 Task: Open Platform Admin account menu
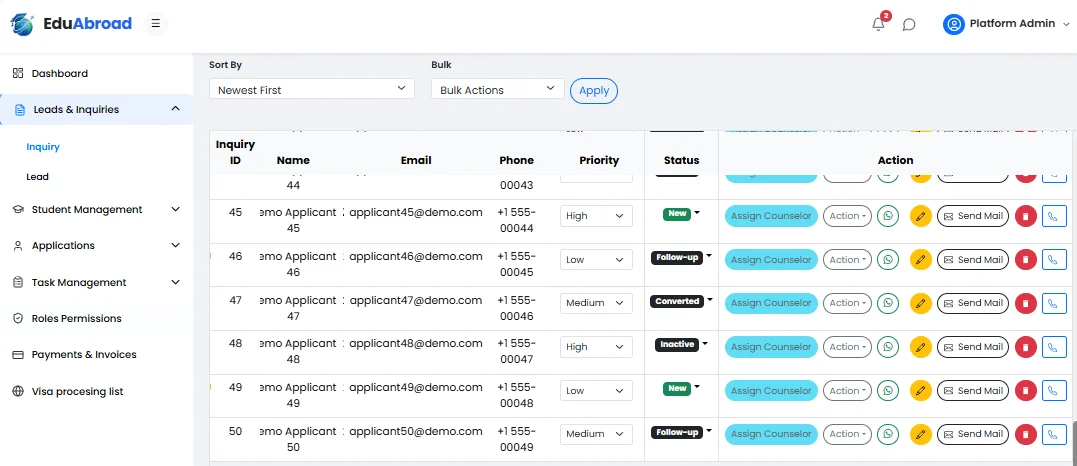click(x=1006, y=24)
